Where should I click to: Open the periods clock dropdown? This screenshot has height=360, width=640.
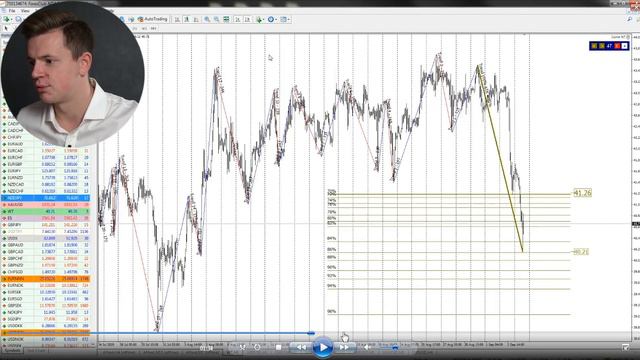pos(271,19)
